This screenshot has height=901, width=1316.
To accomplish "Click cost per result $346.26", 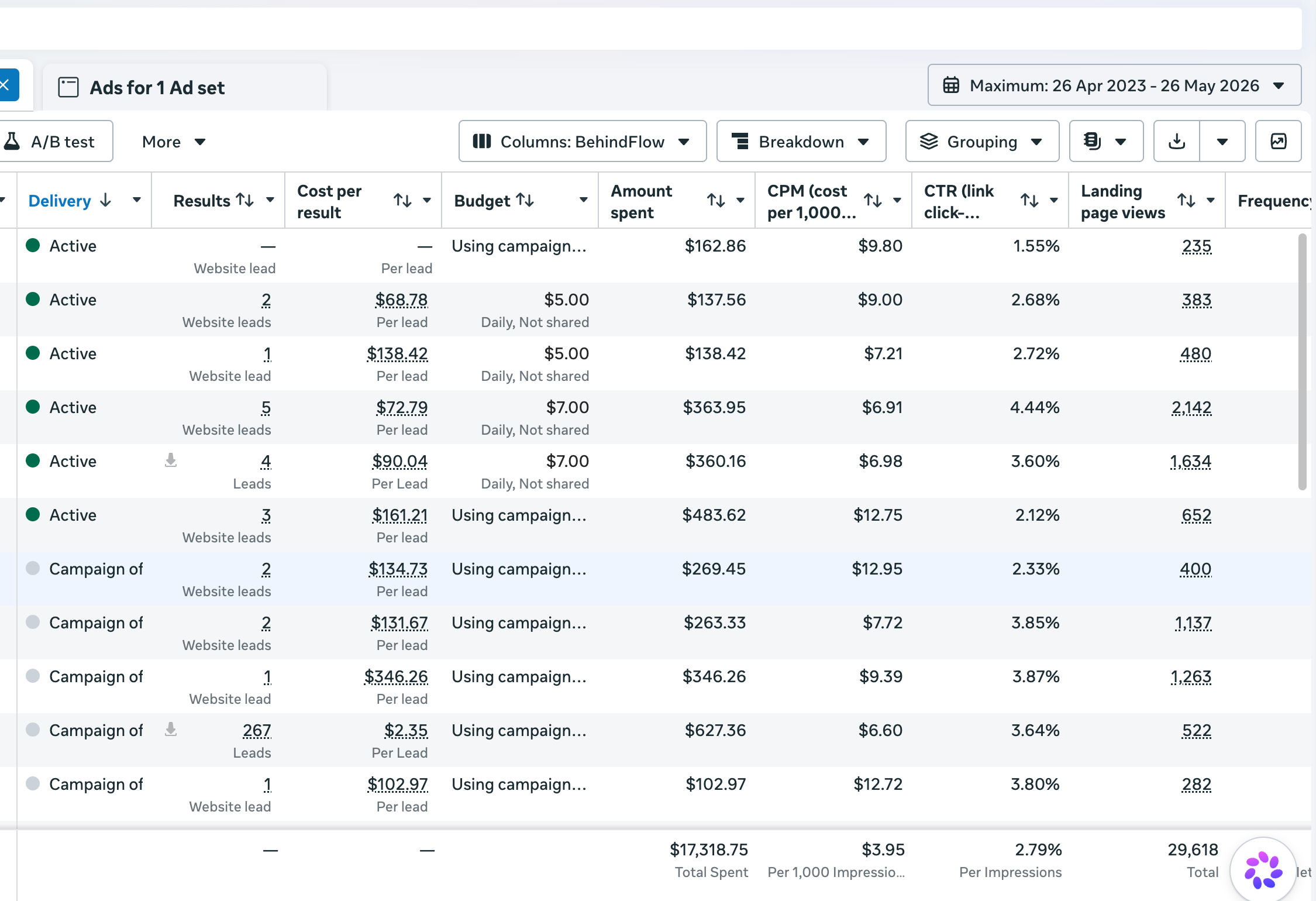I will click(396, 677).
